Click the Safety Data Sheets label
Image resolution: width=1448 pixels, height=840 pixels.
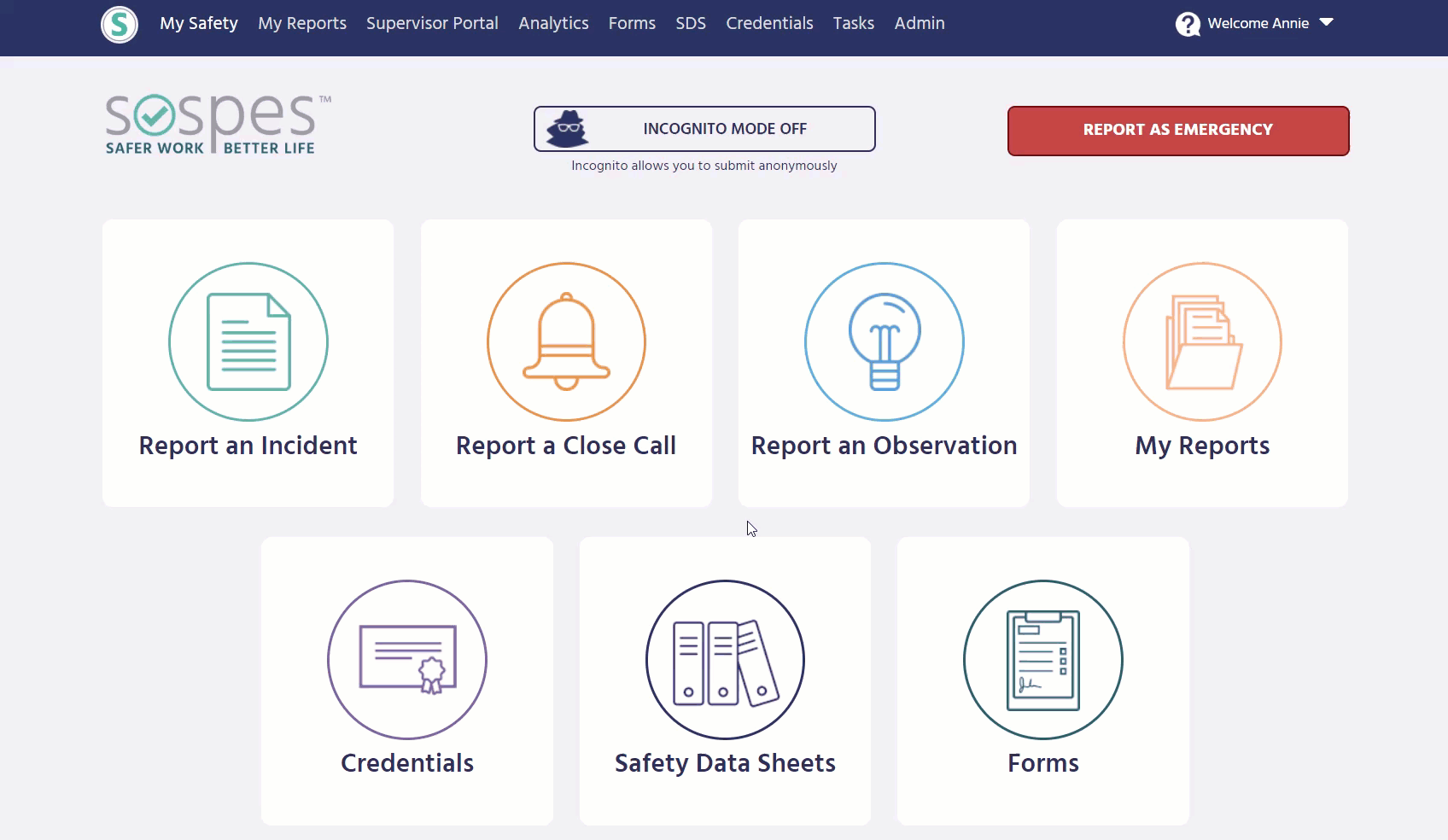point(725,763)
